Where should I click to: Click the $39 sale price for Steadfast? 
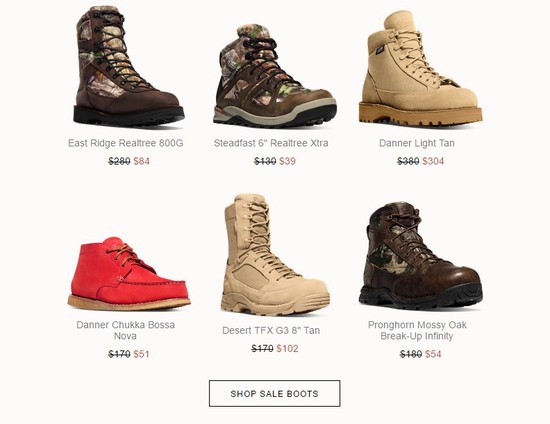[x=287, y=161]
